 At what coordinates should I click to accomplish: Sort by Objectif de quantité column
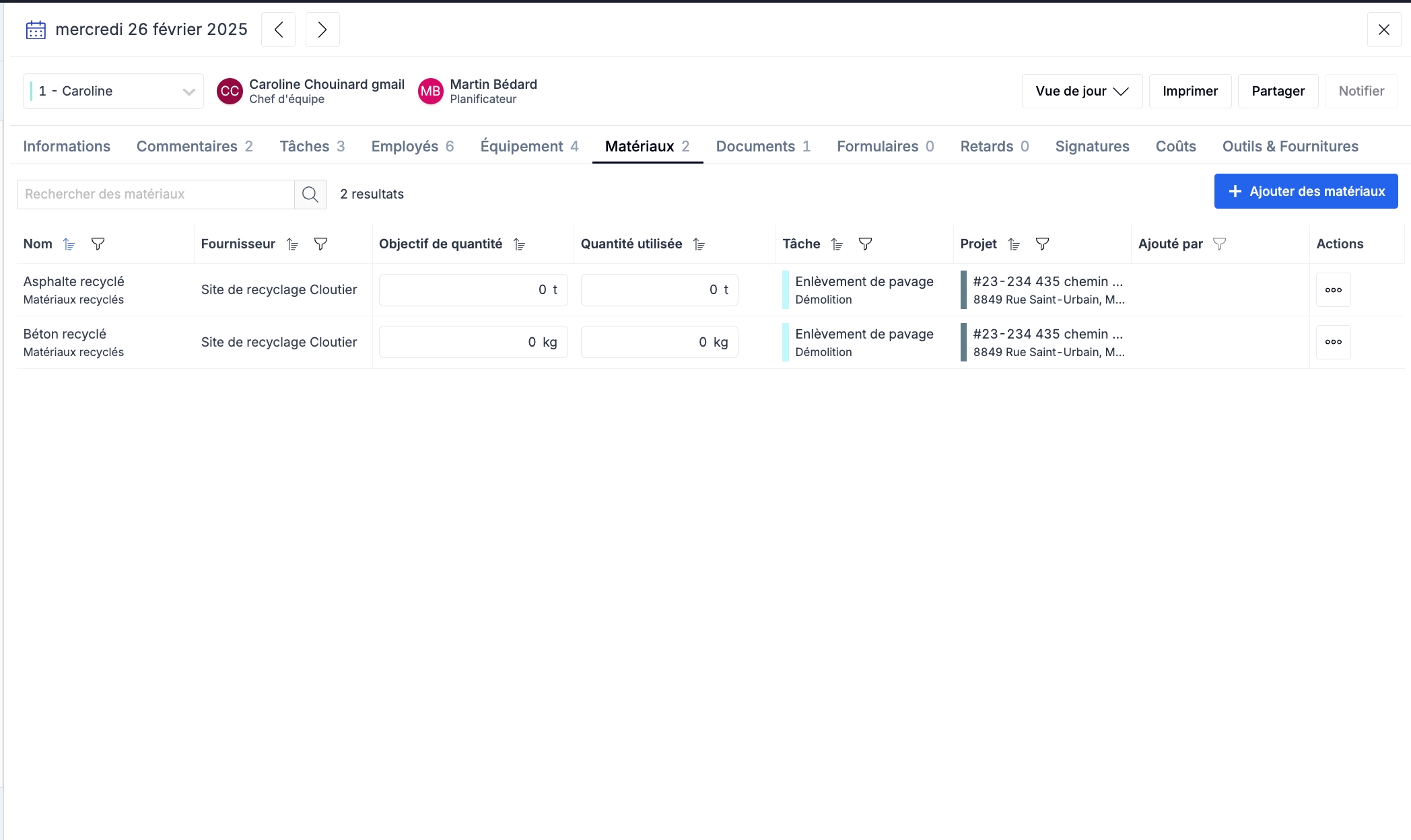coord(519,244)
